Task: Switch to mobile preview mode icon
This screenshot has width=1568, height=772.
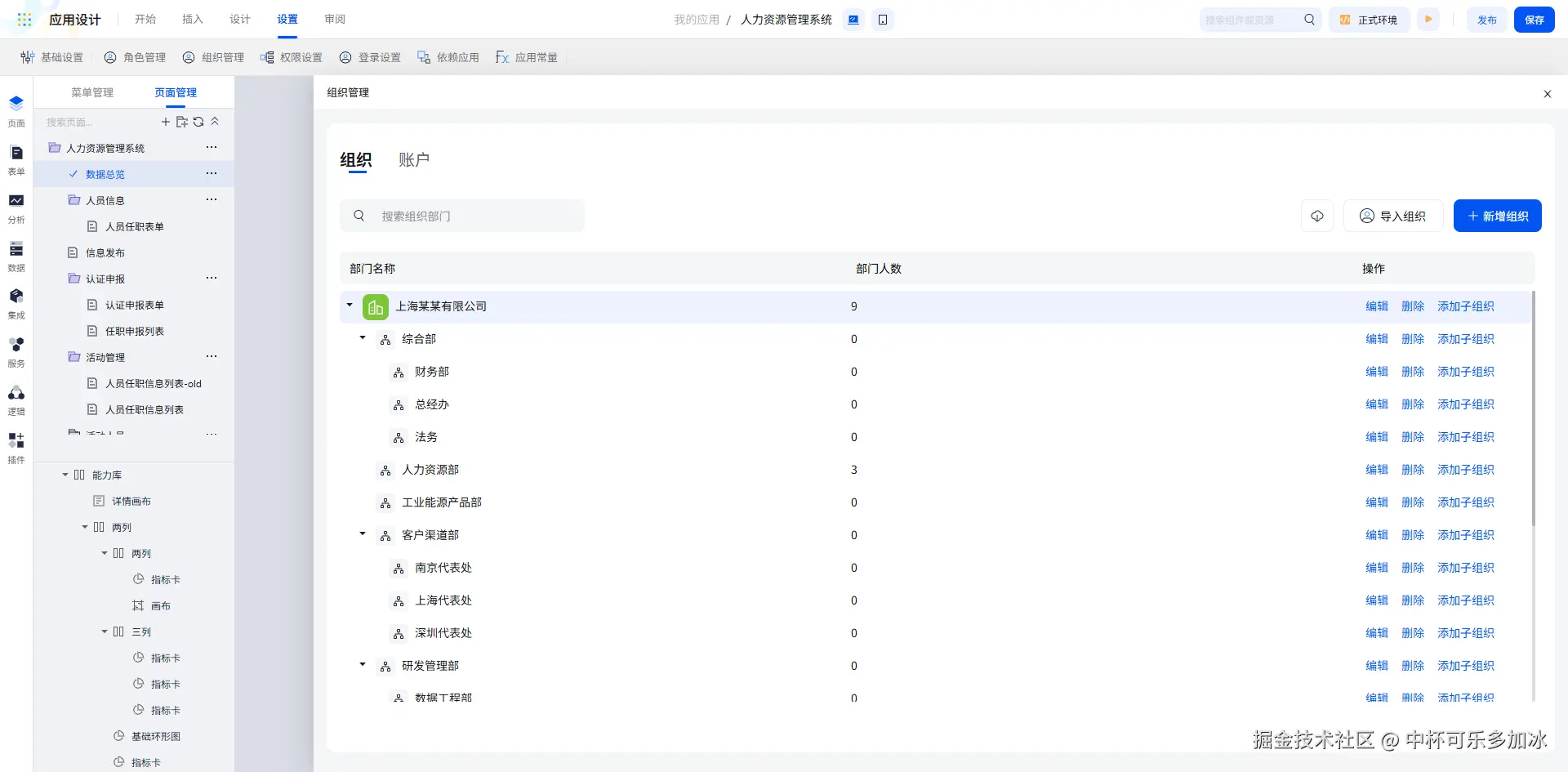Action: (x=883, y=20)
